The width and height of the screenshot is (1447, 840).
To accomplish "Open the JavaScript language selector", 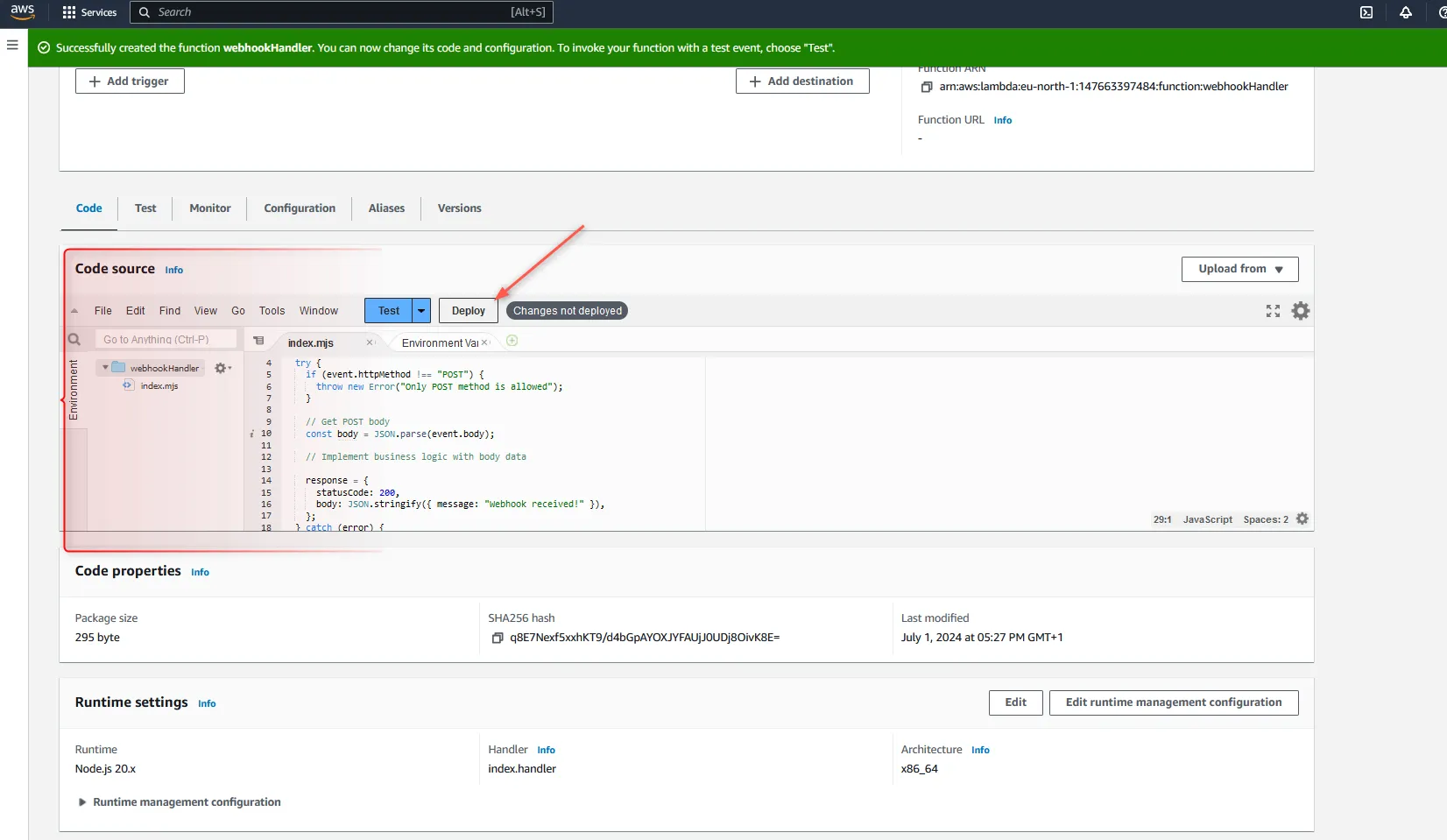I will pos(1207,519).
